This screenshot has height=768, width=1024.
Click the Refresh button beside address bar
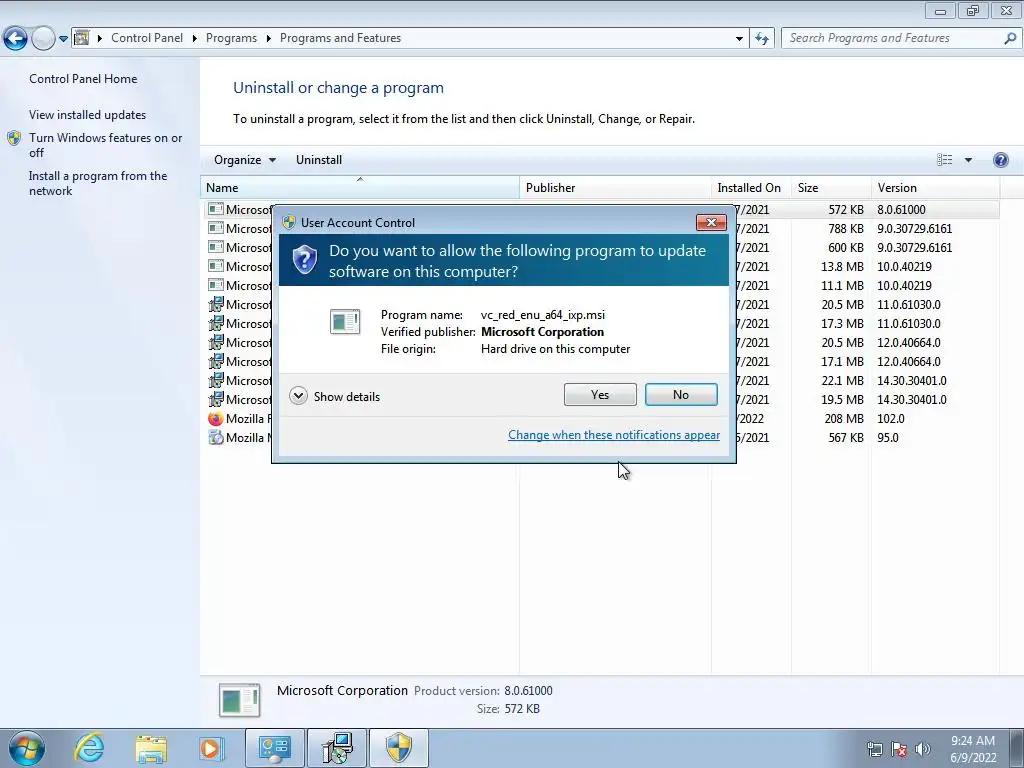point(761,39)
